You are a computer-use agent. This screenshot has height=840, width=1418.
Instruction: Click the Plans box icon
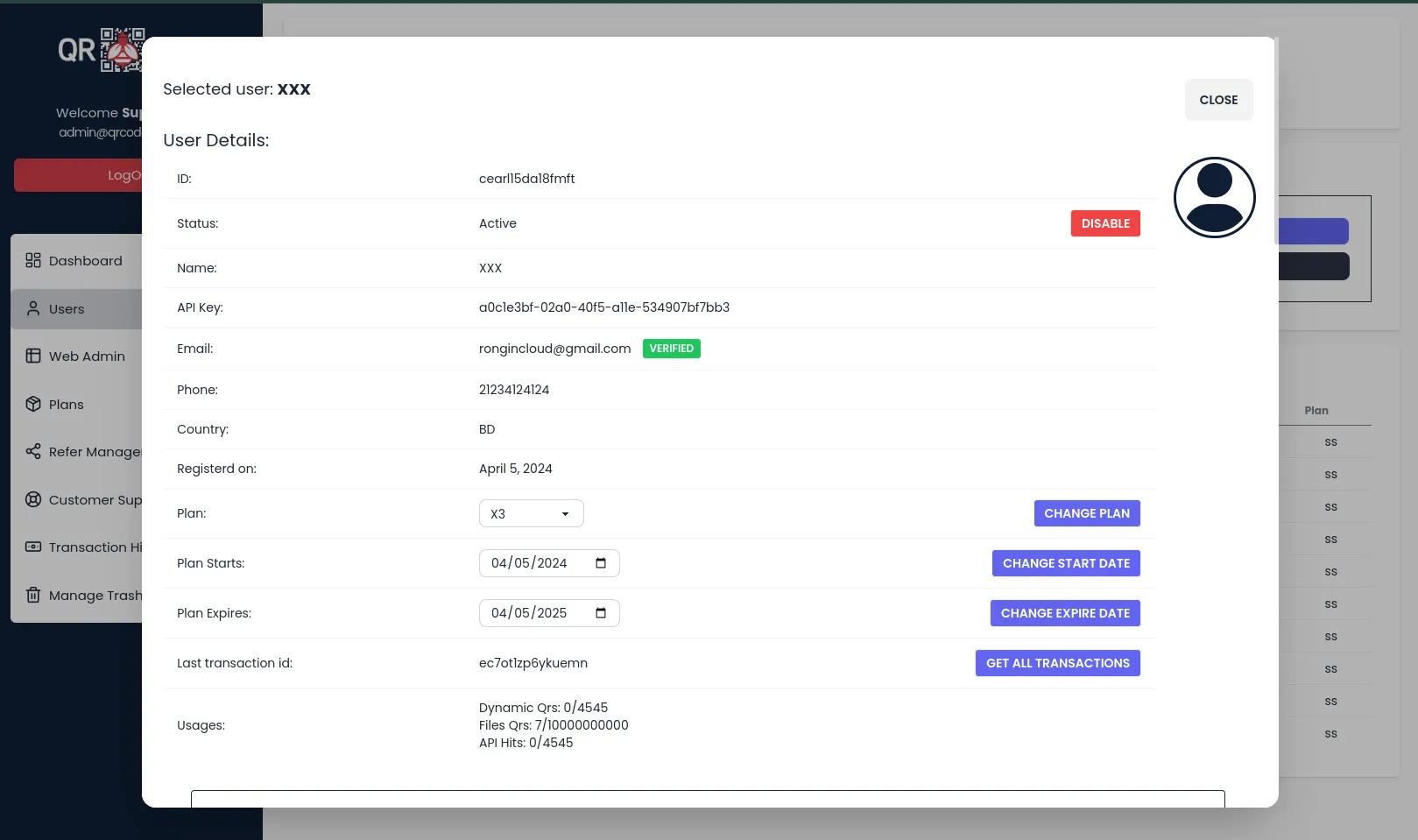[33, 404]
